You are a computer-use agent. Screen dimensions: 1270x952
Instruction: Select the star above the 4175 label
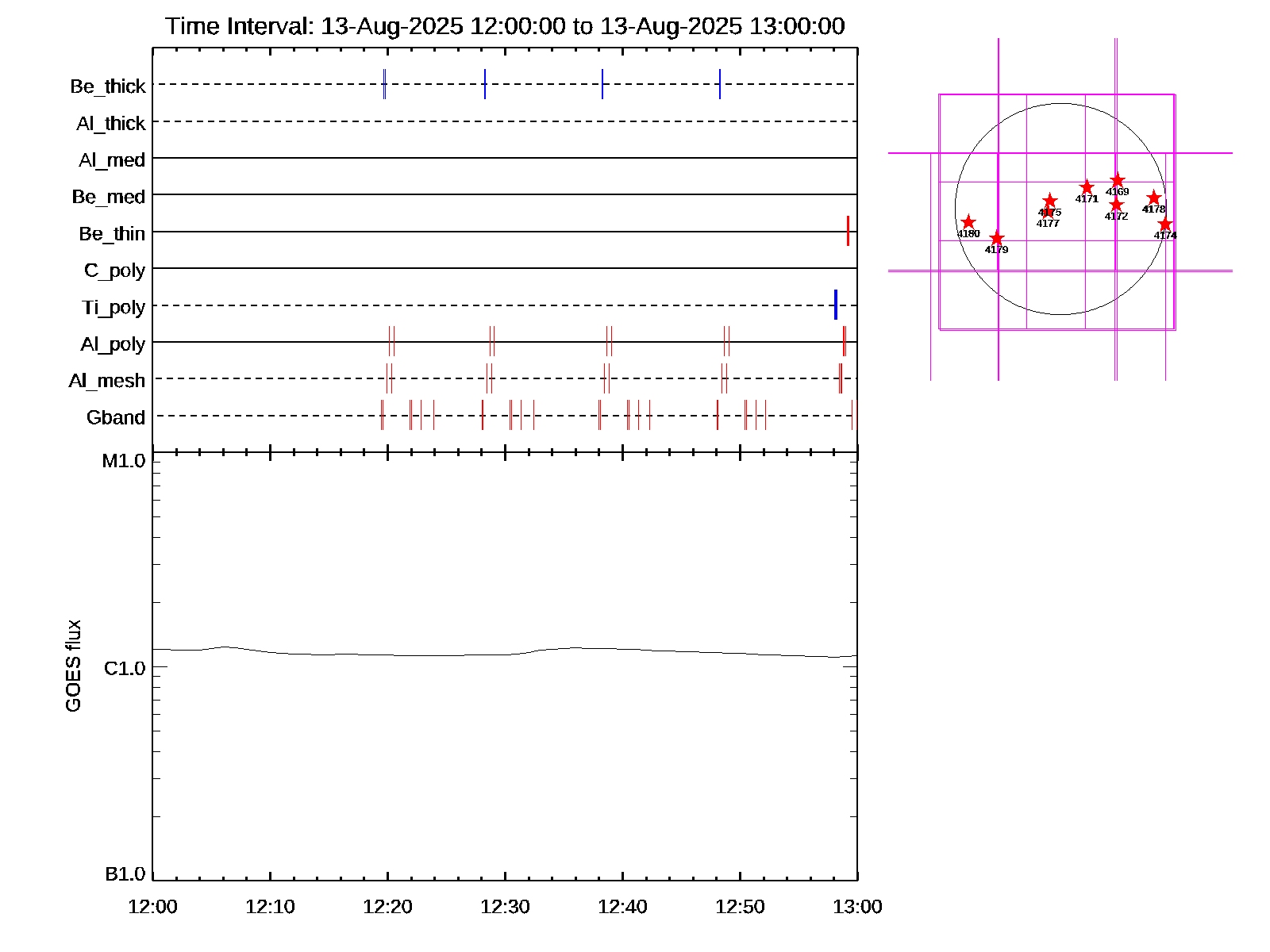click(x=1049, y=200)
